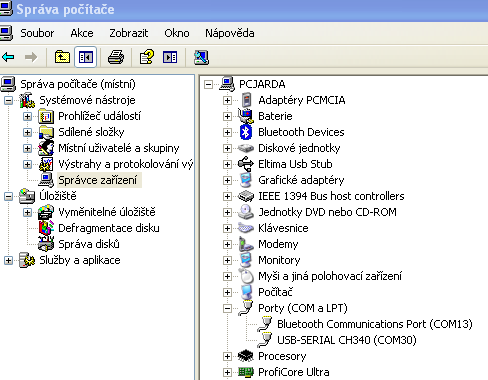
Task: Select Správce zařízení in the tree
Action: 98,180
